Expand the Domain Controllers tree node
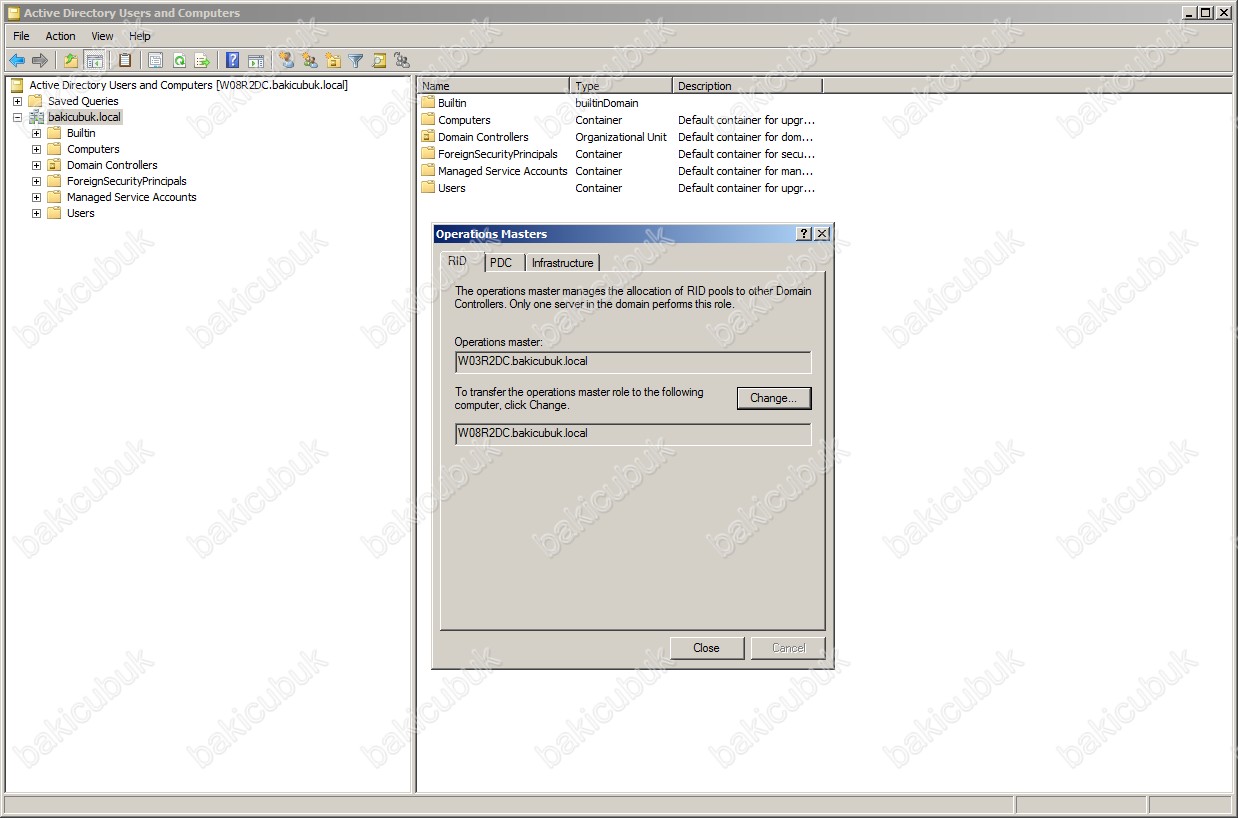 click(x=36, y=165)
